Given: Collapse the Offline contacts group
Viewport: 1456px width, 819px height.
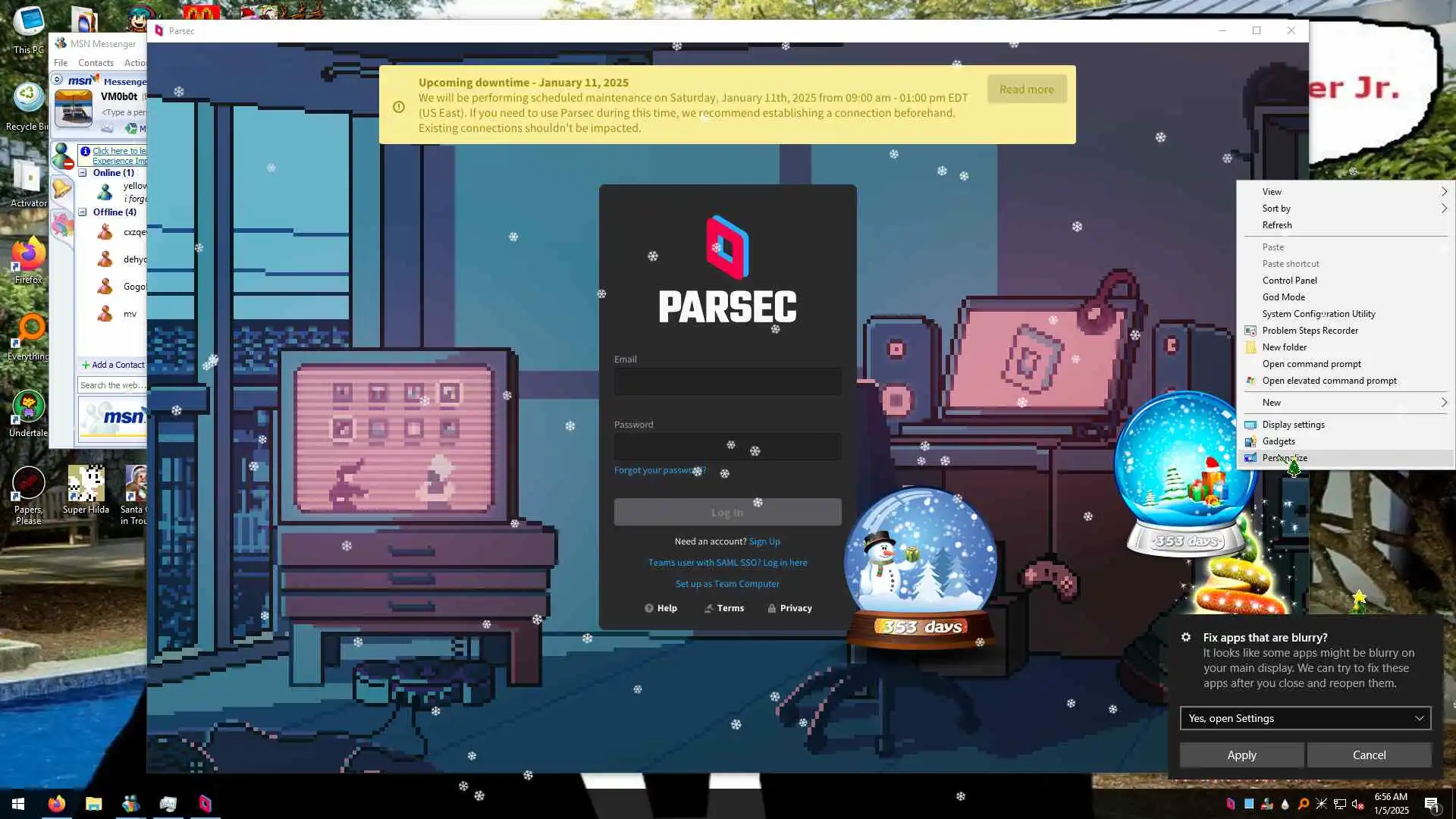Looking at the screenshot, I should pyautogui.click(x=83, y=212).
